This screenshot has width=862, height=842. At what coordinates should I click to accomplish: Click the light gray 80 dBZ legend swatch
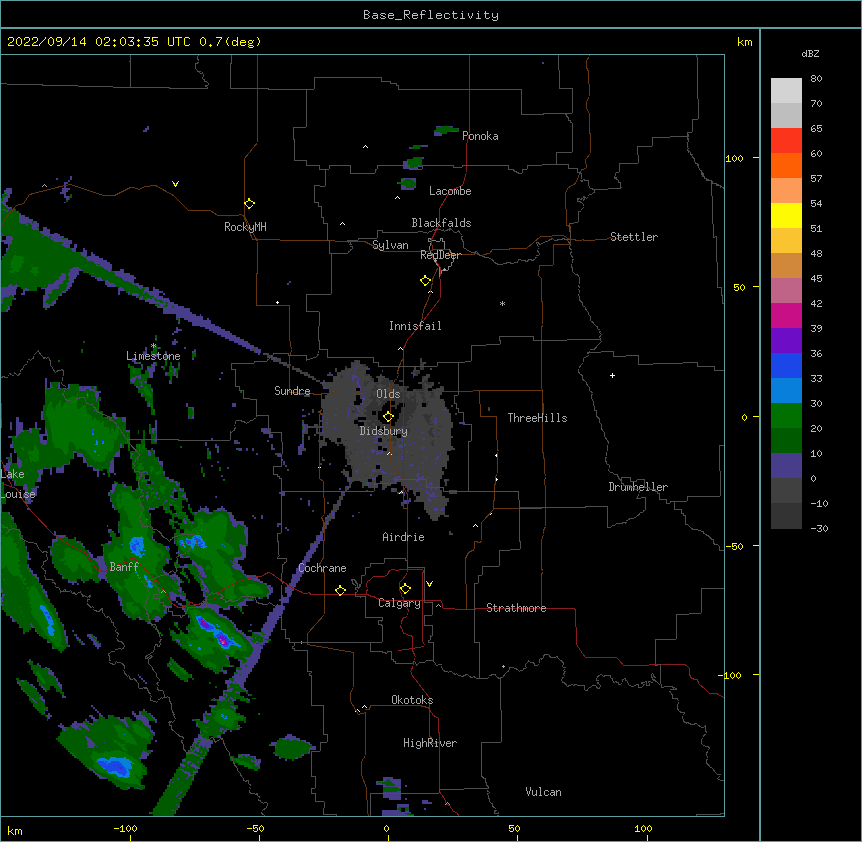tap(786, 91)
